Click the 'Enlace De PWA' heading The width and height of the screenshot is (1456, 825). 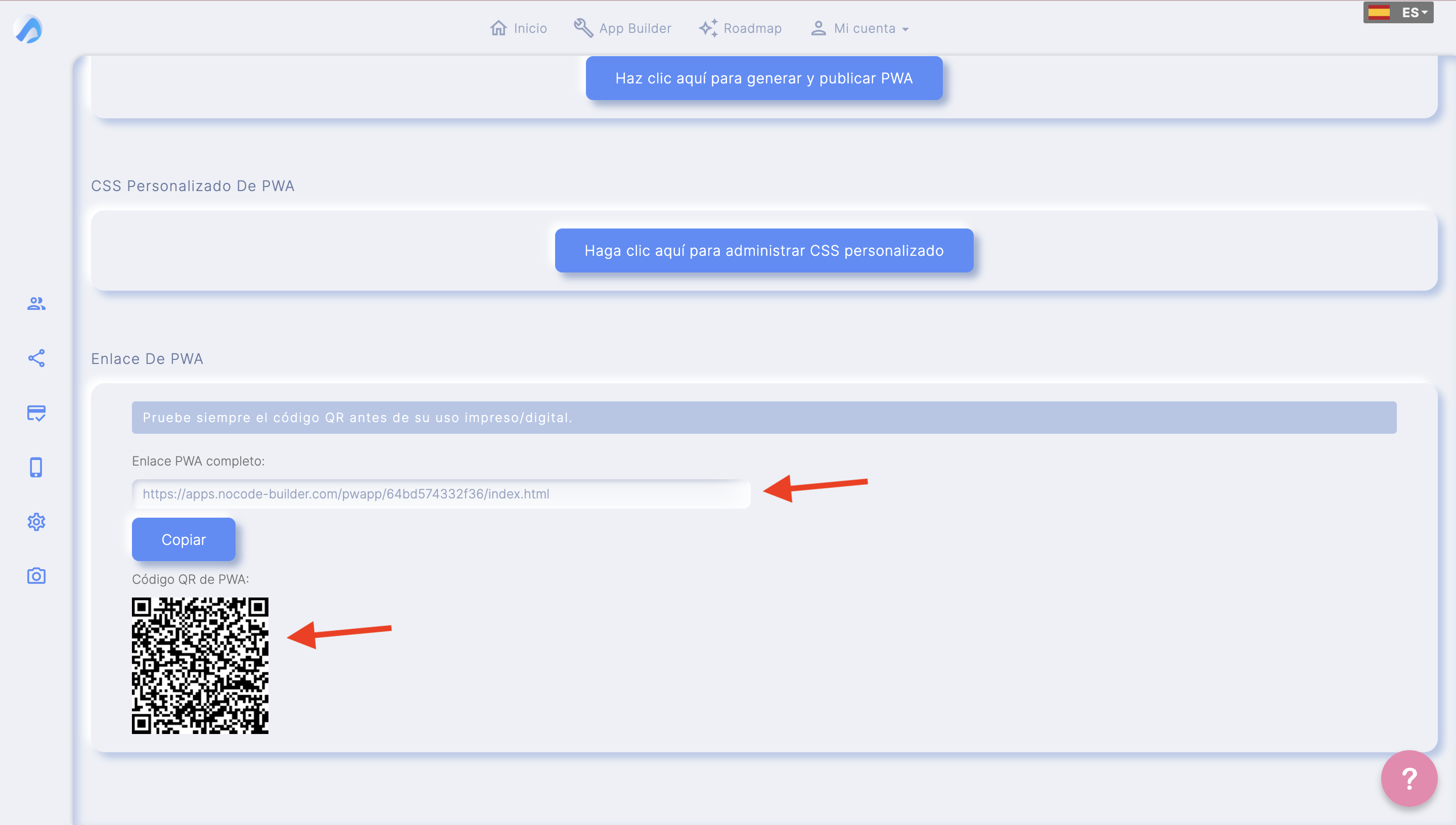pos(147,359)
